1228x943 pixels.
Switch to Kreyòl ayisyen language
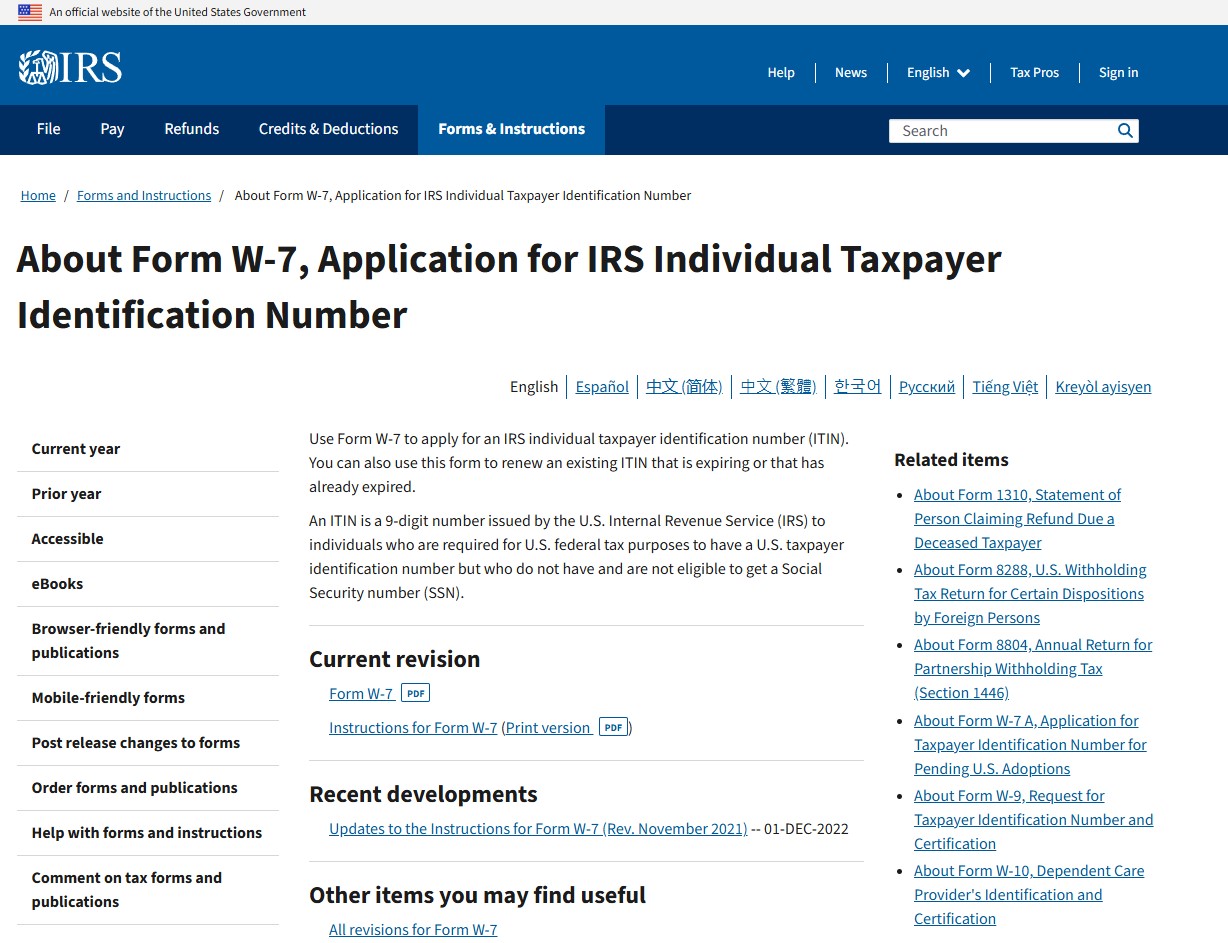pos(1103,386)
